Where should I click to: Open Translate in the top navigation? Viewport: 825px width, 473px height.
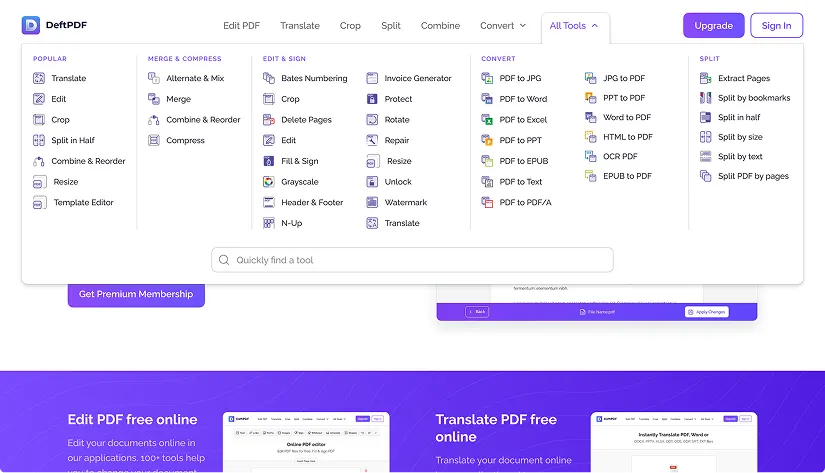coord(300,25)
